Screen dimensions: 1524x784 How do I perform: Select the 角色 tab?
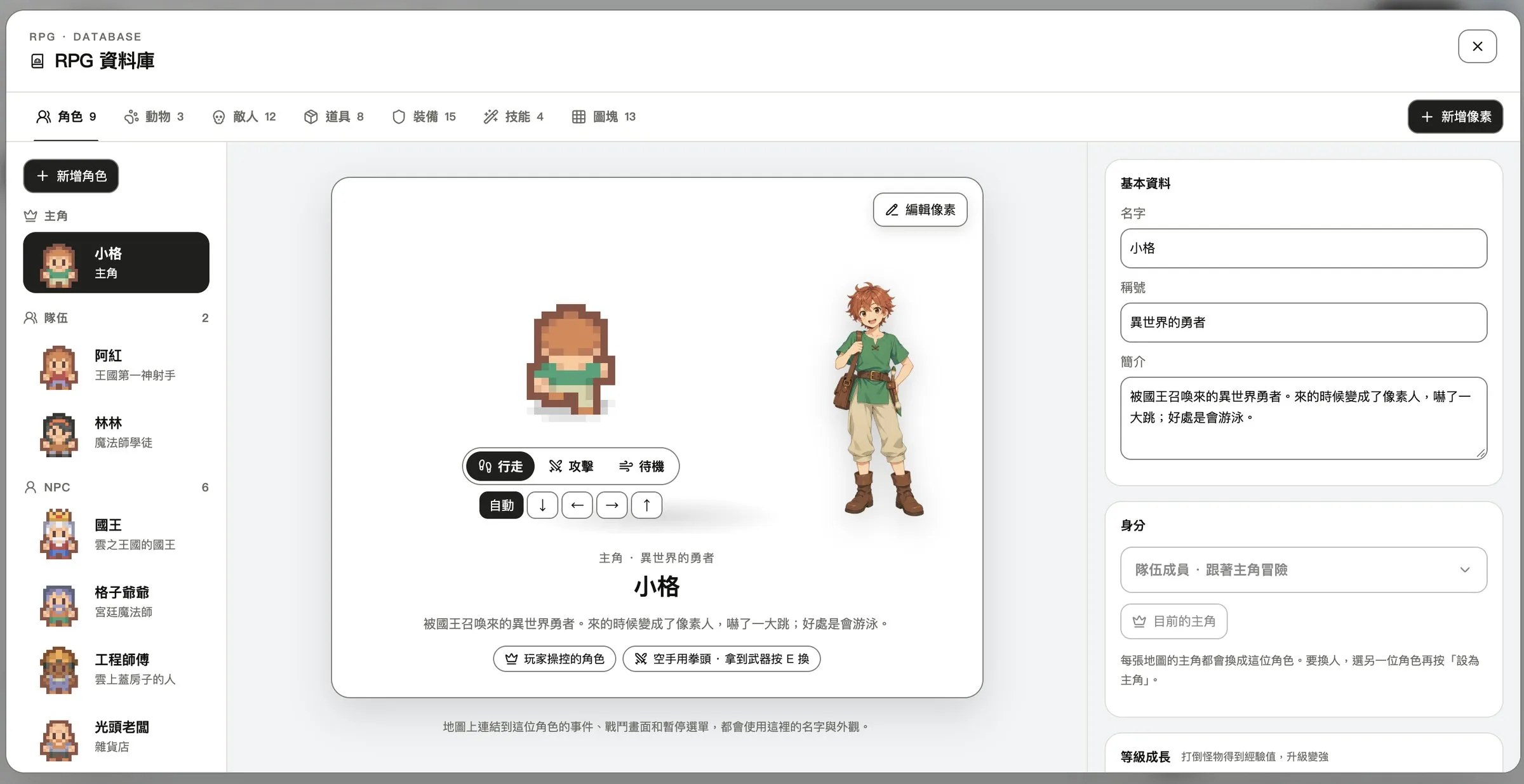coord(66,116)
